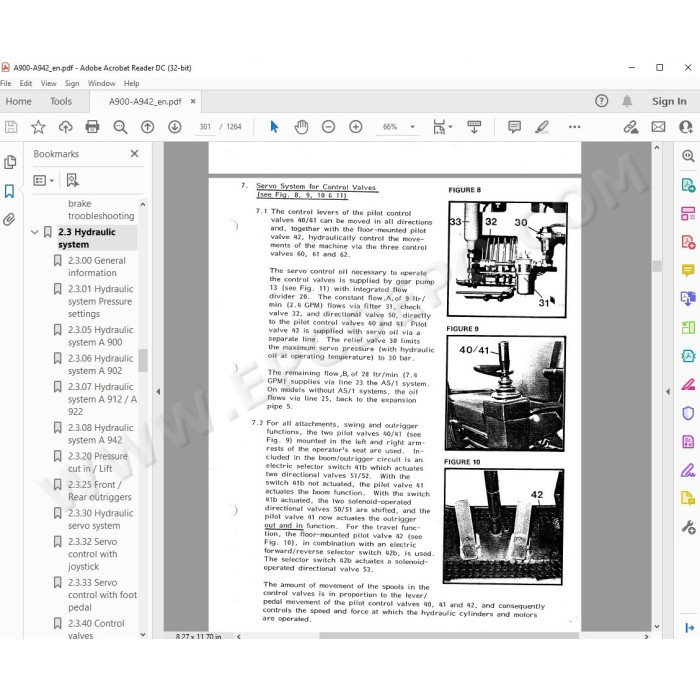Image resolution: width=700 pixels, height=700 pixels.
Task: Switch to the Home tab
Action: point(18,101)
